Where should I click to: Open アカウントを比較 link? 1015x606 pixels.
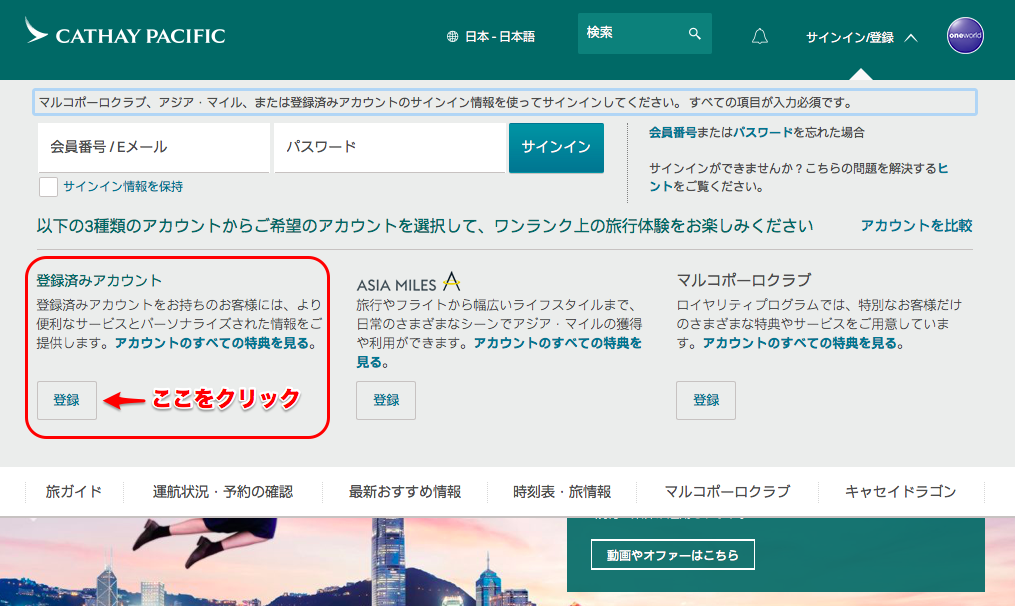[x=916, y=225]
